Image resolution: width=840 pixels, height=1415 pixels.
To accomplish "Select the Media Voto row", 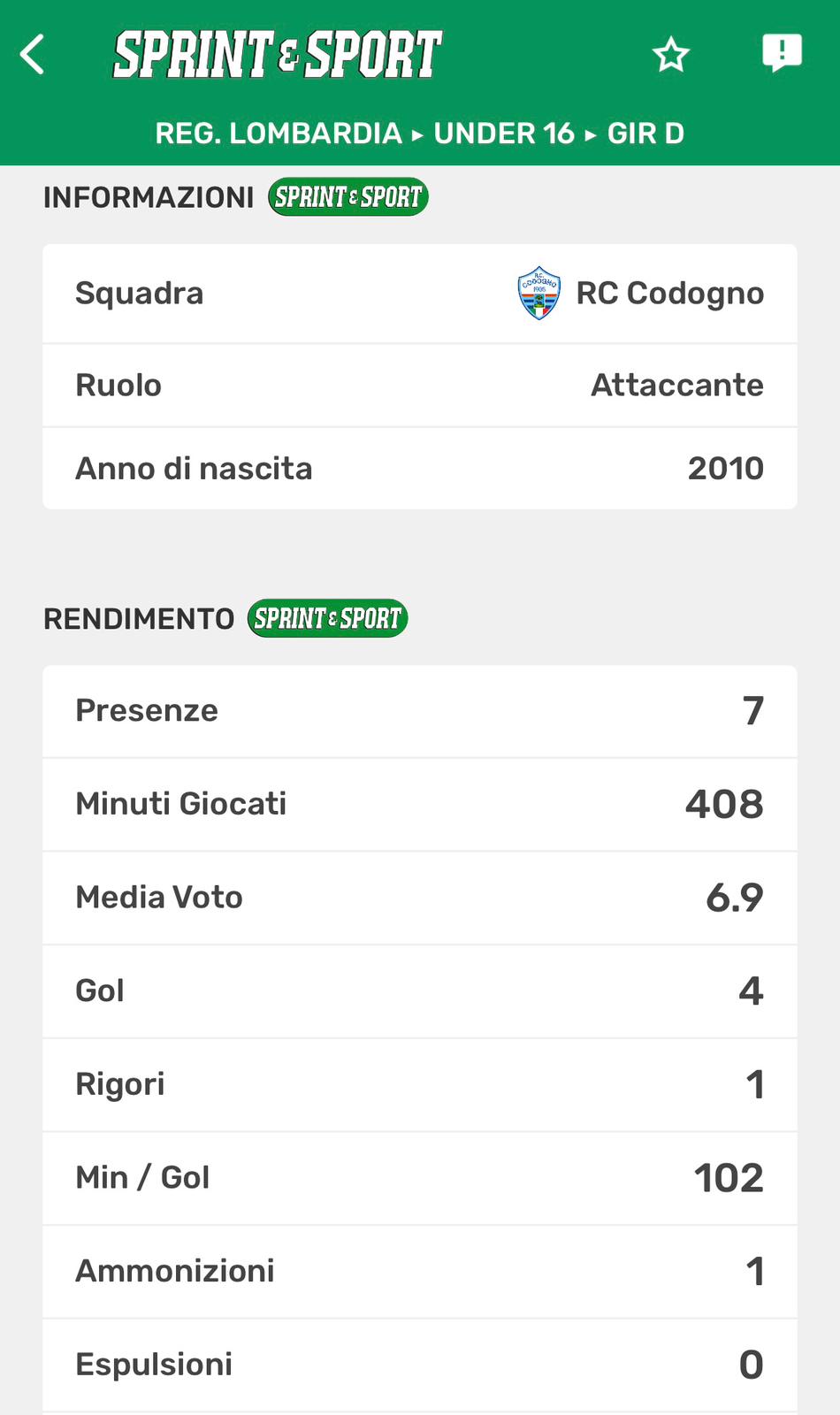I will 420,898.
